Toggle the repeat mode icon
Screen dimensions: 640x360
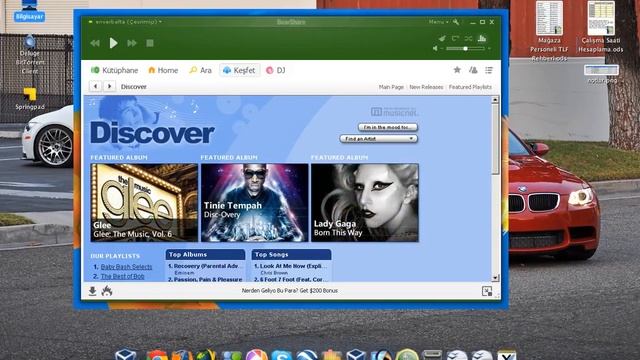tap(455, 38)
